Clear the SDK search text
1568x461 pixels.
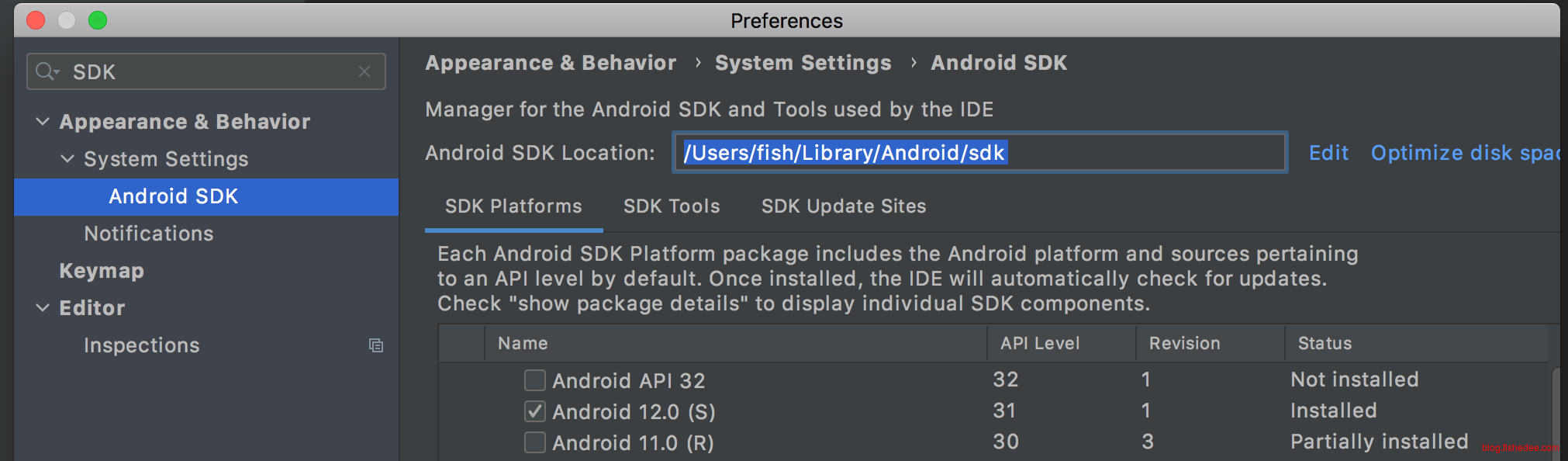[x=364, y=71]
